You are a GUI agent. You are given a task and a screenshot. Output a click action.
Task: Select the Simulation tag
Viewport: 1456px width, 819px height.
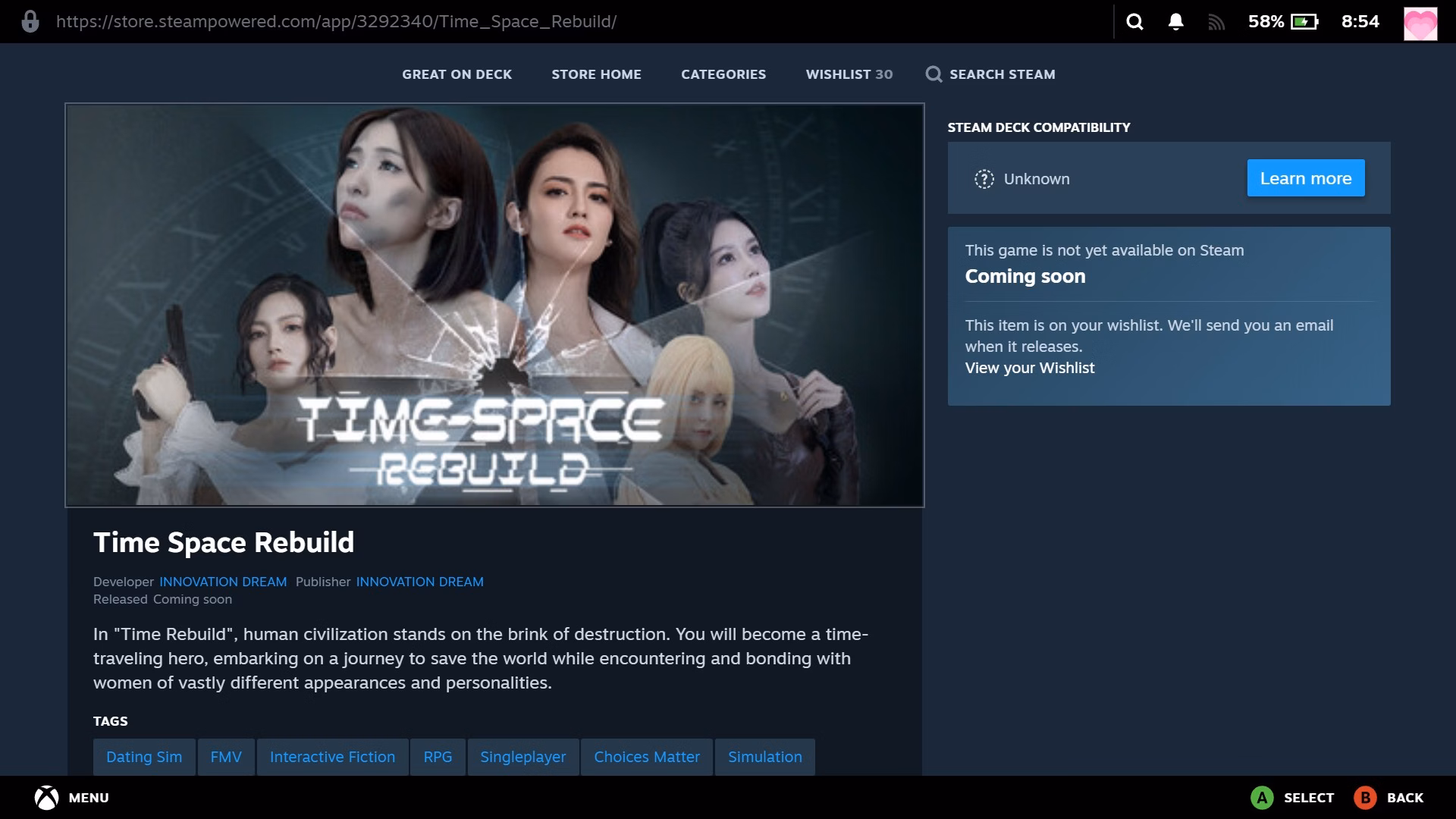click(765, 757)
